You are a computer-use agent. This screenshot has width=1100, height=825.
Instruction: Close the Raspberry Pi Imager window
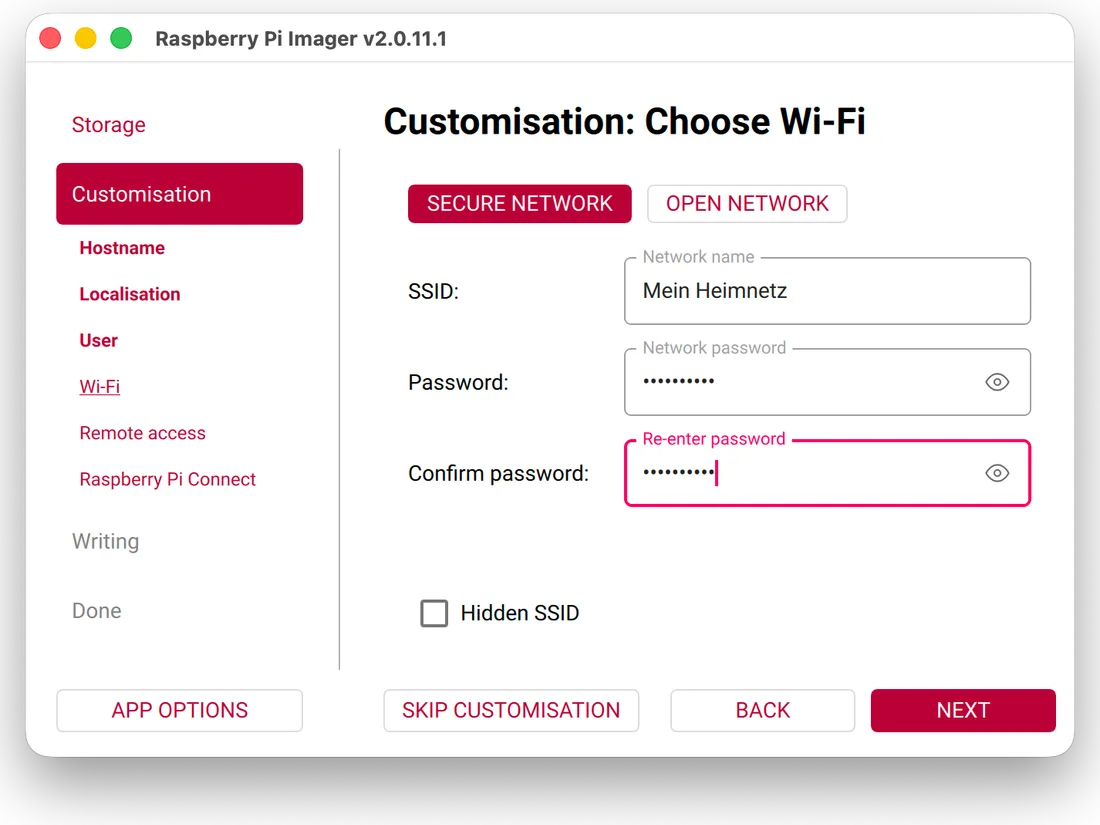[x=50, y=38]
